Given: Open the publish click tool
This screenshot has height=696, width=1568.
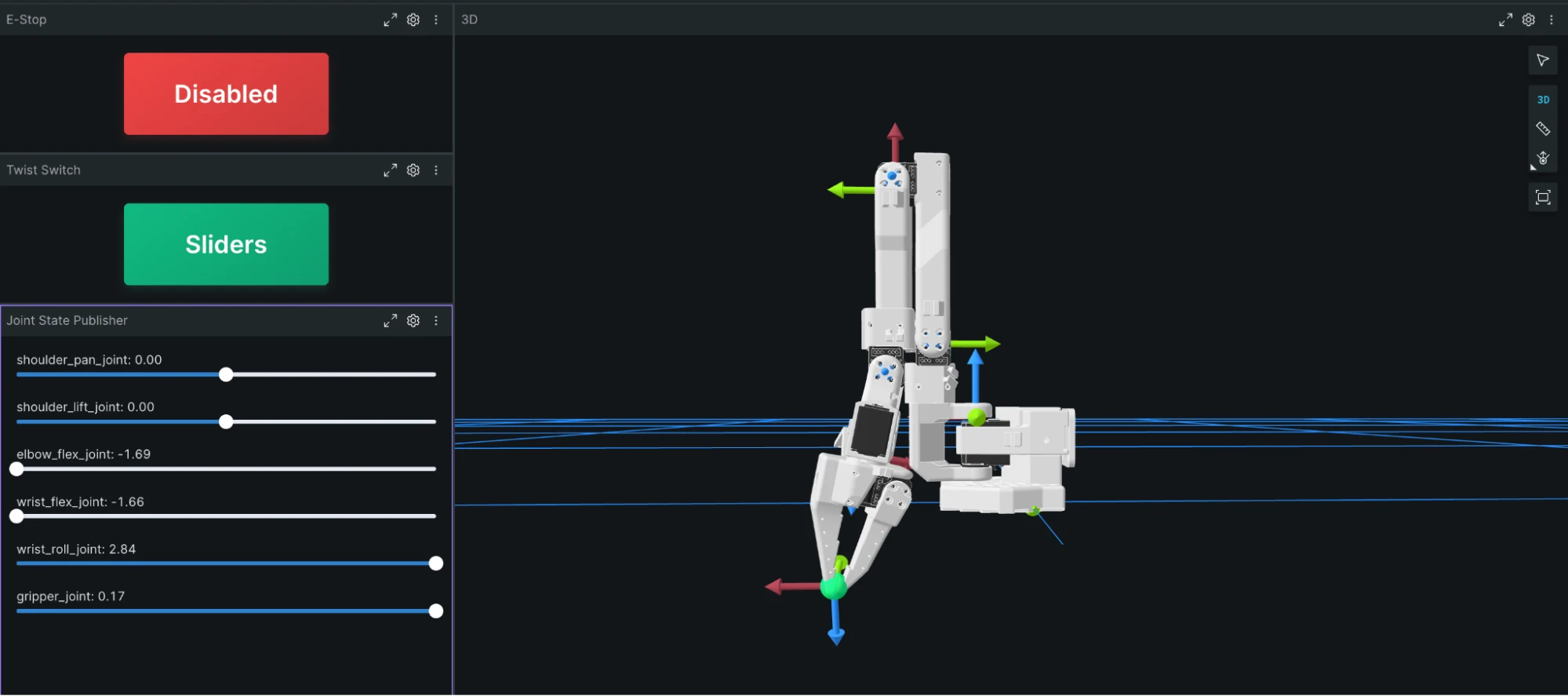Looking at the screenshot, I should pyautogui.click(x=1543, y=159).
